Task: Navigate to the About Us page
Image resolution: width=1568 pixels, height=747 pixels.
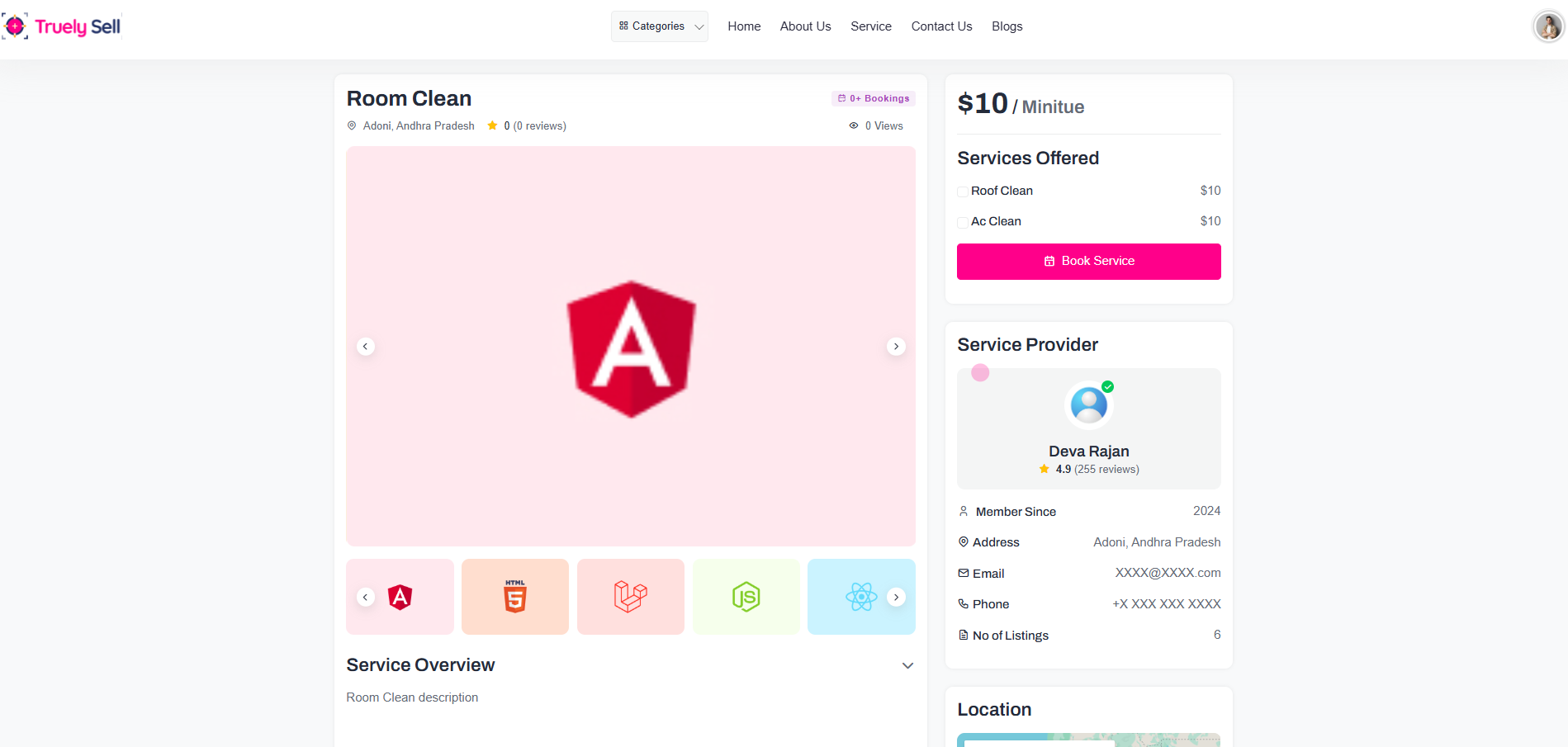Action: point(805,26)
